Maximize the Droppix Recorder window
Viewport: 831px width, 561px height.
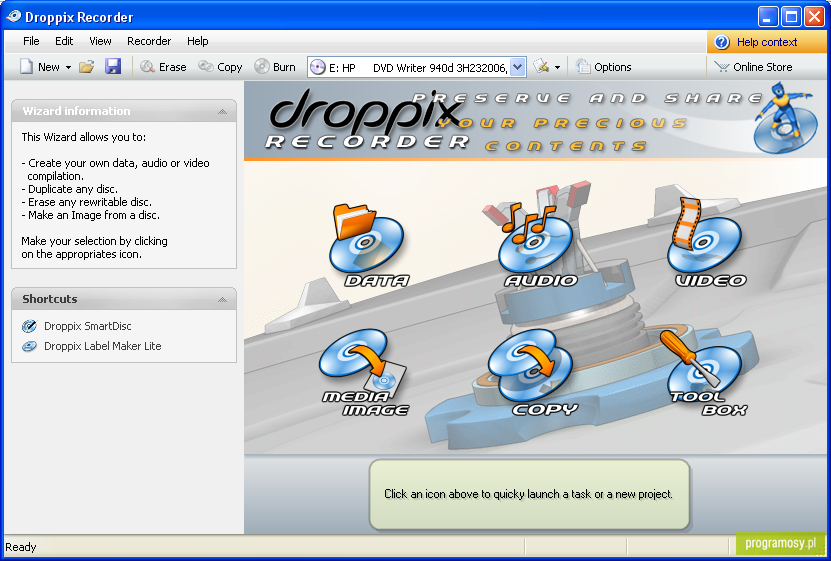tap(791, 17)
